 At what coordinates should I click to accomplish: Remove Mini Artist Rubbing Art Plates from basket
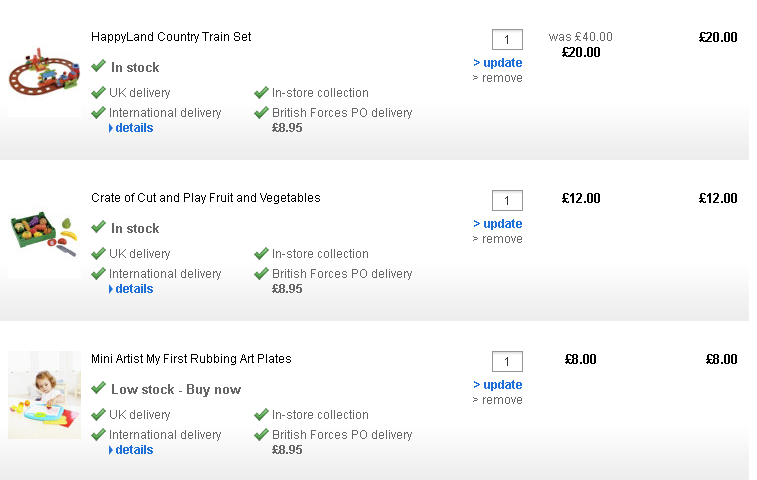pyautogui.click(x=498, y=400)
